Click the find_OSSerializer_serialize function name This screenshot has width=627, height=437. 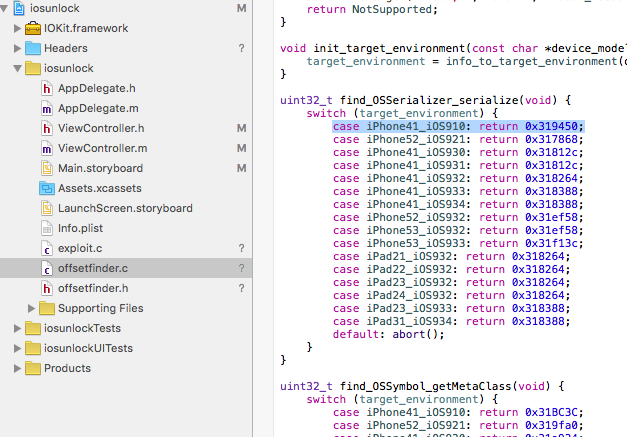click(429, 100)
